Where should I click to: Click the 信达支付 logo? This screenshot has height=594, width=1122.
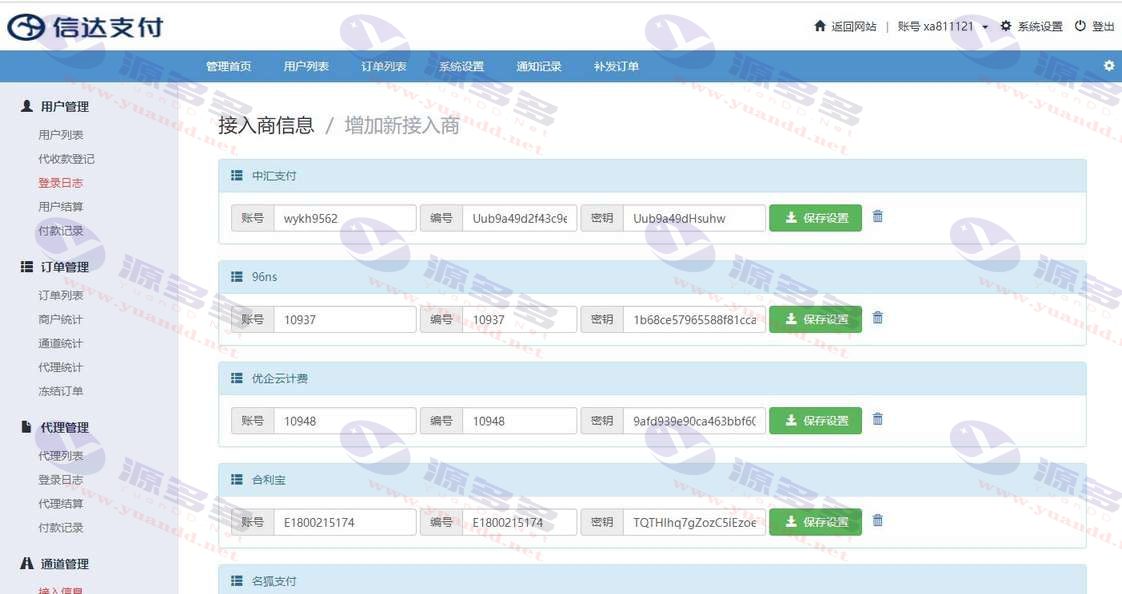click(85, 26)
